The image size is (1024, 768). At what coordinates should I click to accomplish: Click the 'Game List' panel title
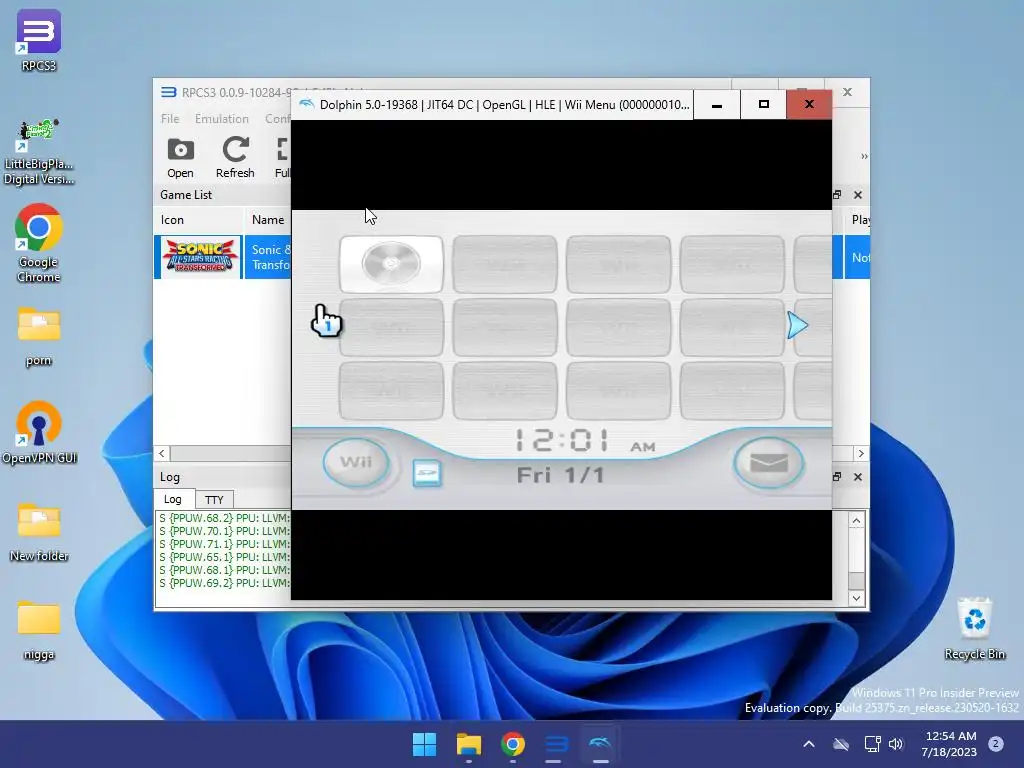186,195
